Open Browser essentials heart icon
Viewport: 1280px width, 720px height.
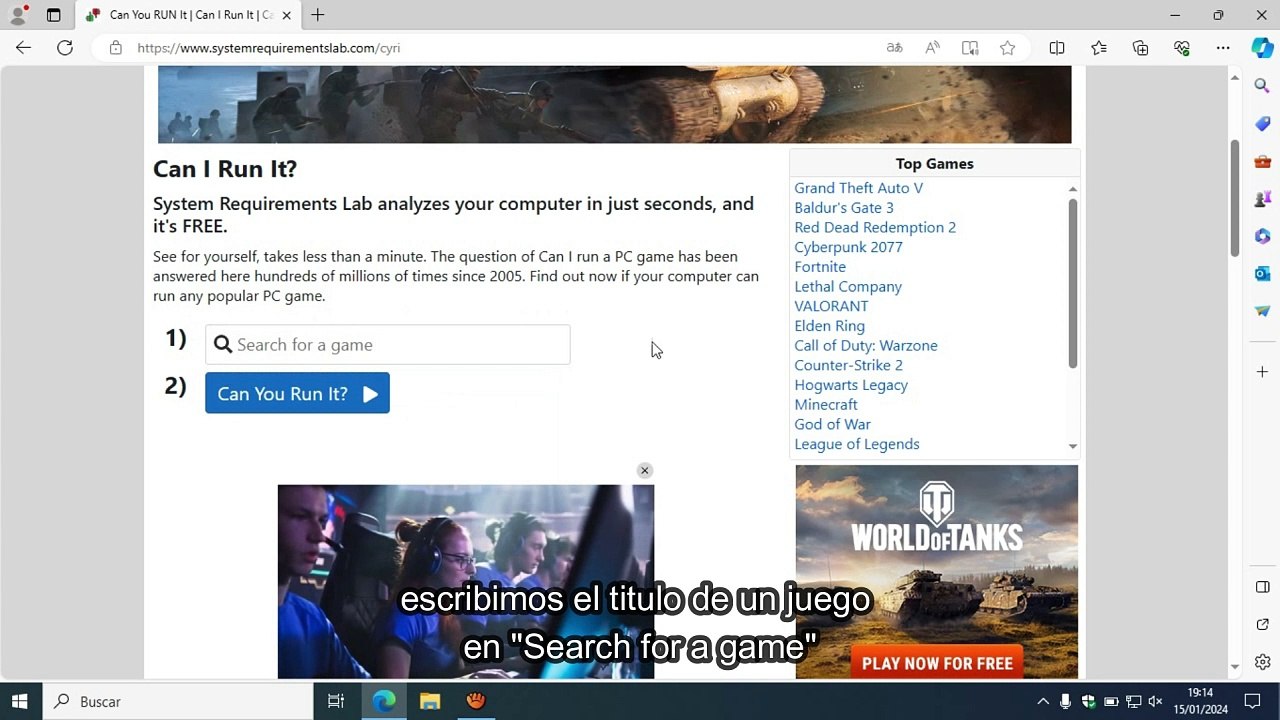[x=1182, y=48]
